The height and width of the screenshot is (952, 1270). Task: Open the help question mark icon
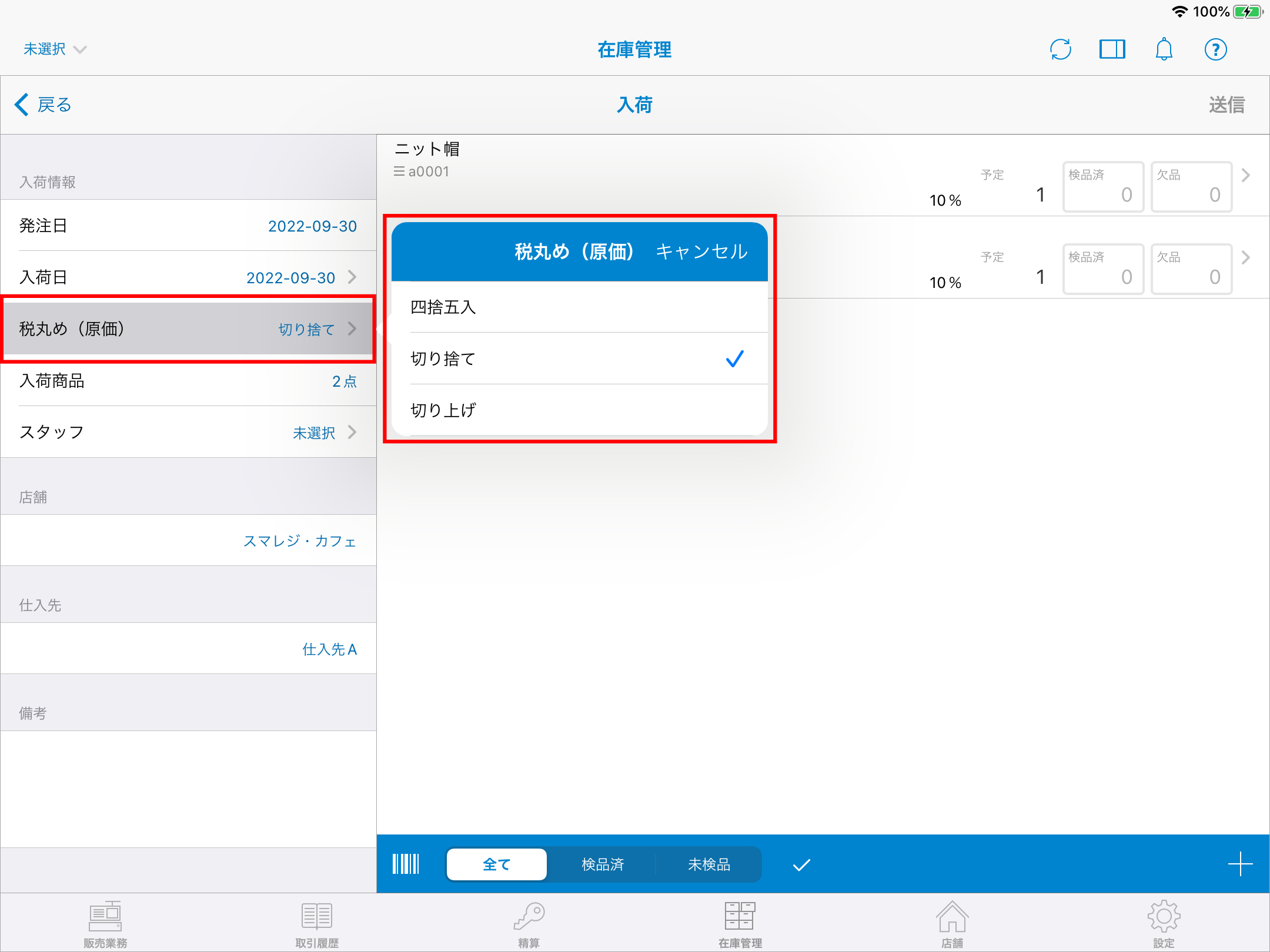pyautogui.click(x=1215, y=49)
